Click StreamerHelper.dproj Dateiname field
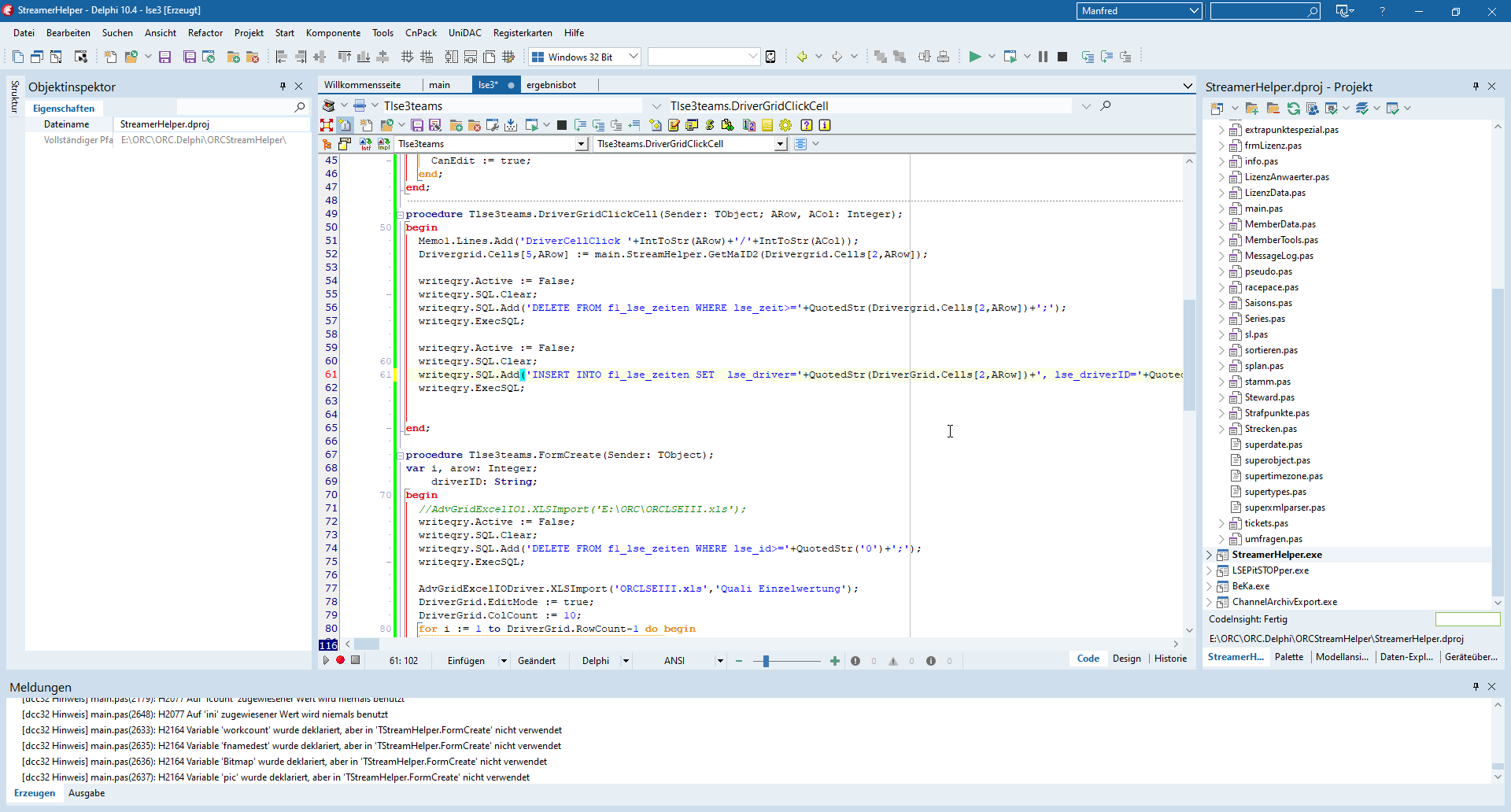1511x812 pixels. [x=211, y=124]
